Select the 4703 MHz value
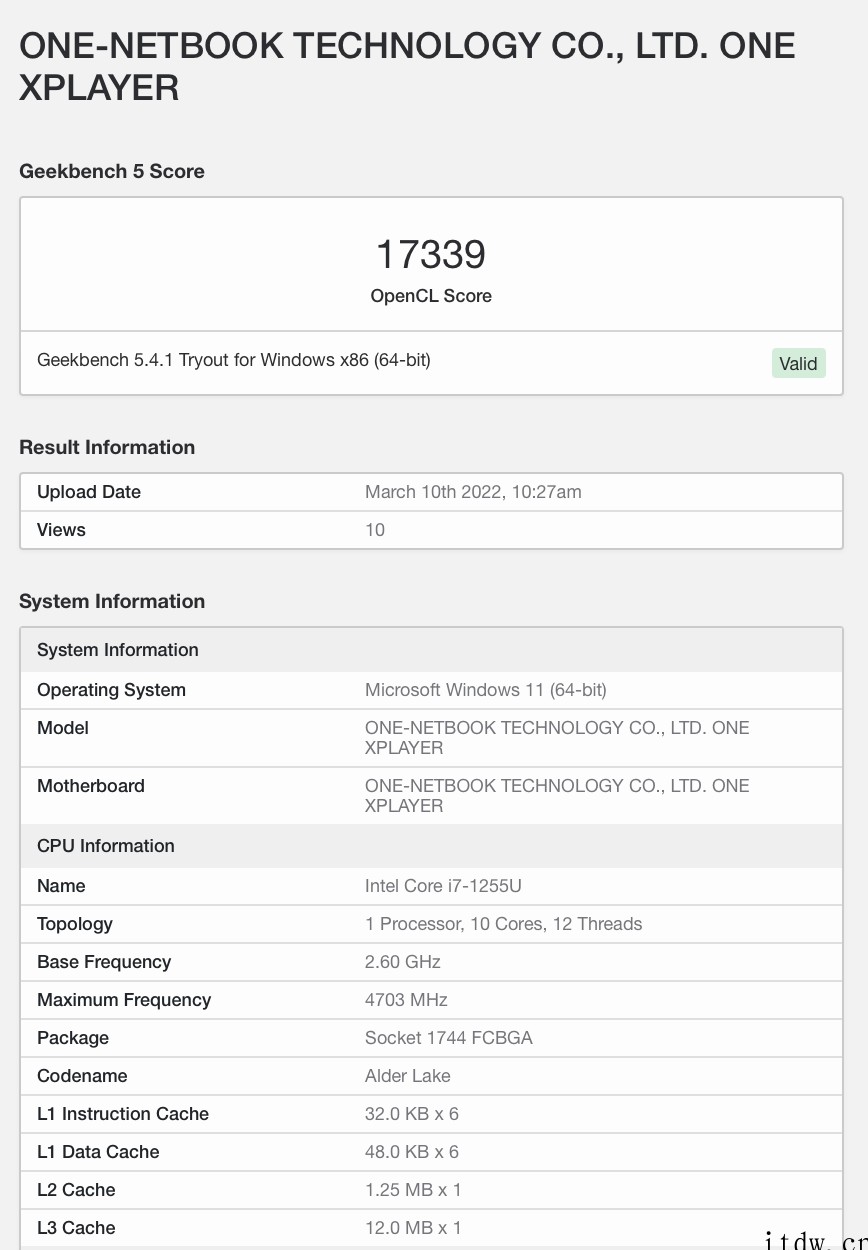This screenshot has height=1250, width=868. [x=406, y=1000]
